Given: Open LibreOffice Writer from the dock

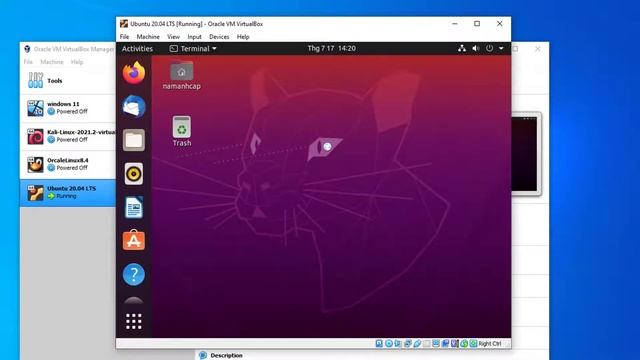Looking at the screenshot, I should [x=134, y=207].
